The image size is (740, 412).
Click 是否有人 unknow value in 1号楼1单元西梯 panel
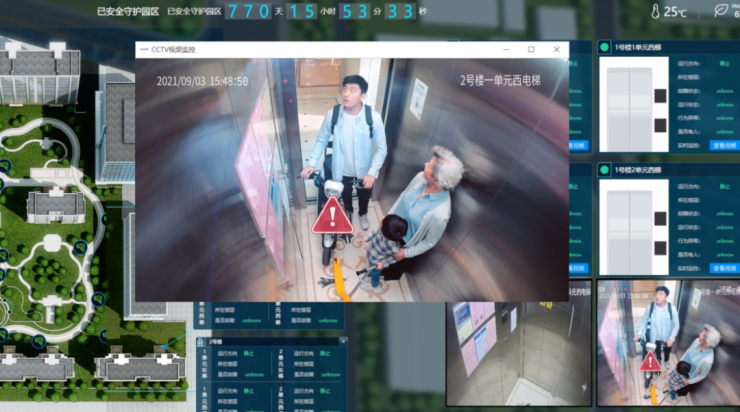(x=724, y=132)
